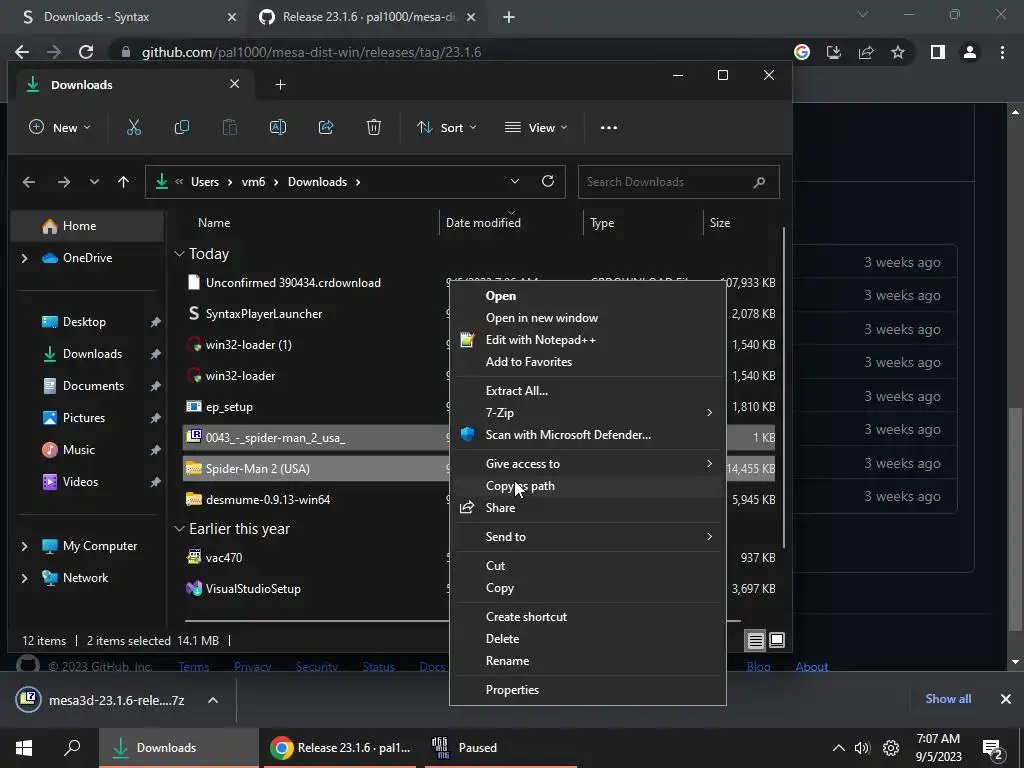Click Google account icon in address bar

point(802,52)
